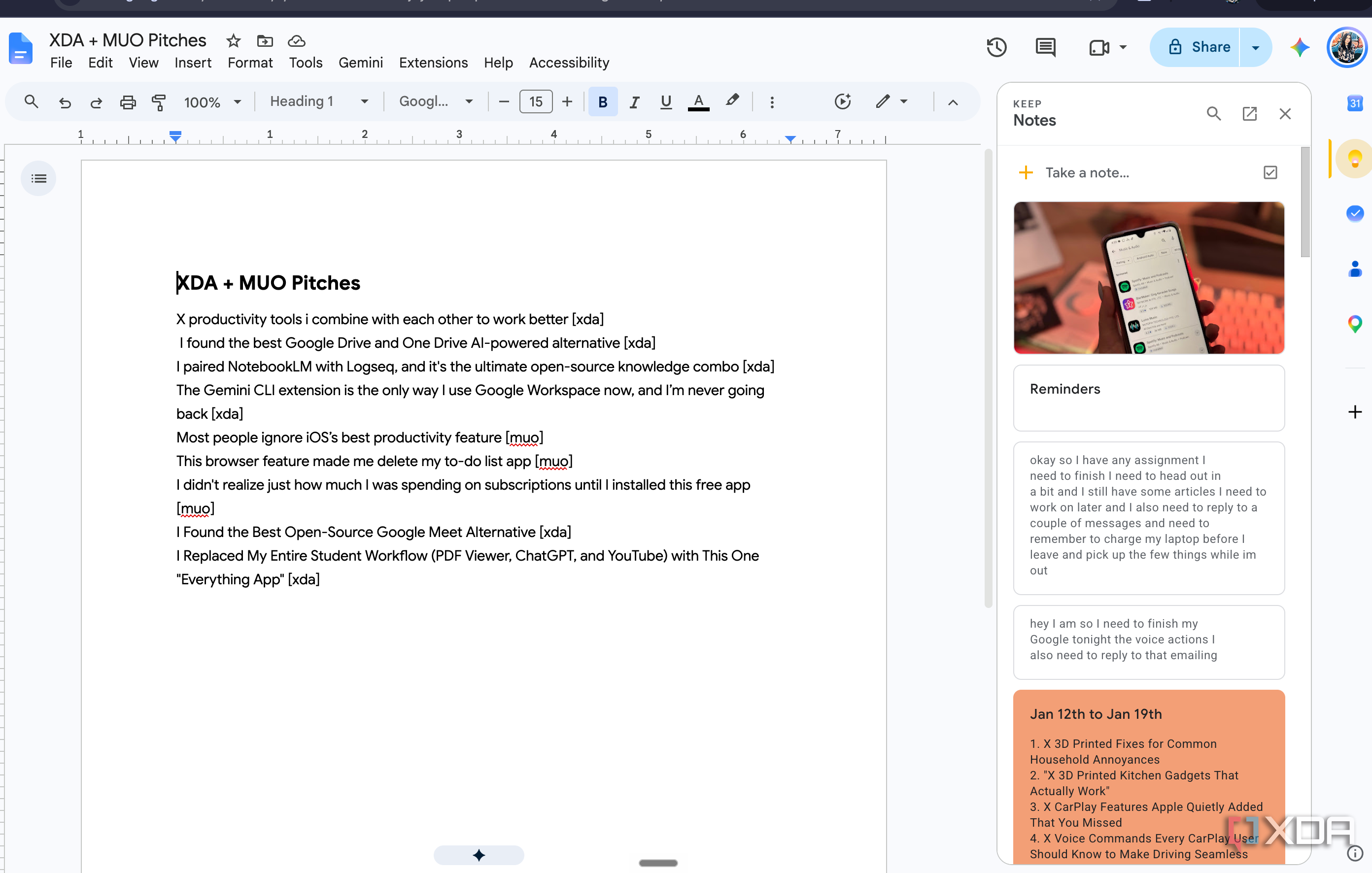Open the Heading 1 style dropdown

318,101
